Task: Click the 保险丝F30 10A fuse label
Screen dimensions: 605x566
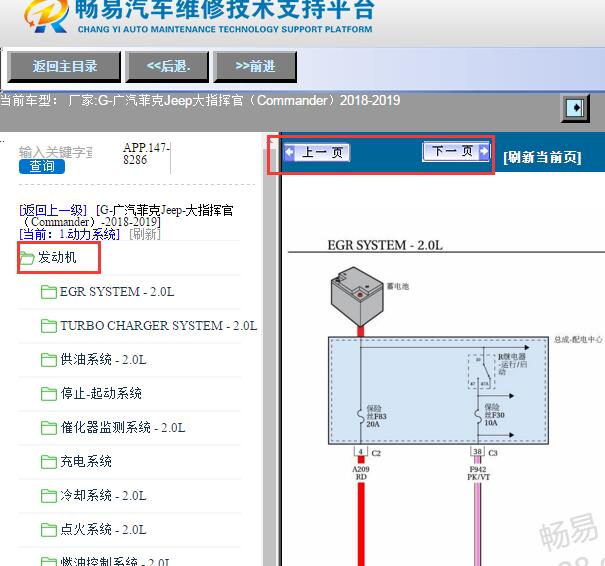Action: click(x=494, y=415)
